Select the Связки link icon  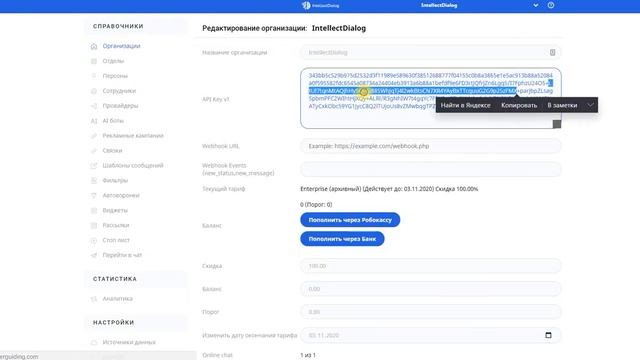[94, 151]
